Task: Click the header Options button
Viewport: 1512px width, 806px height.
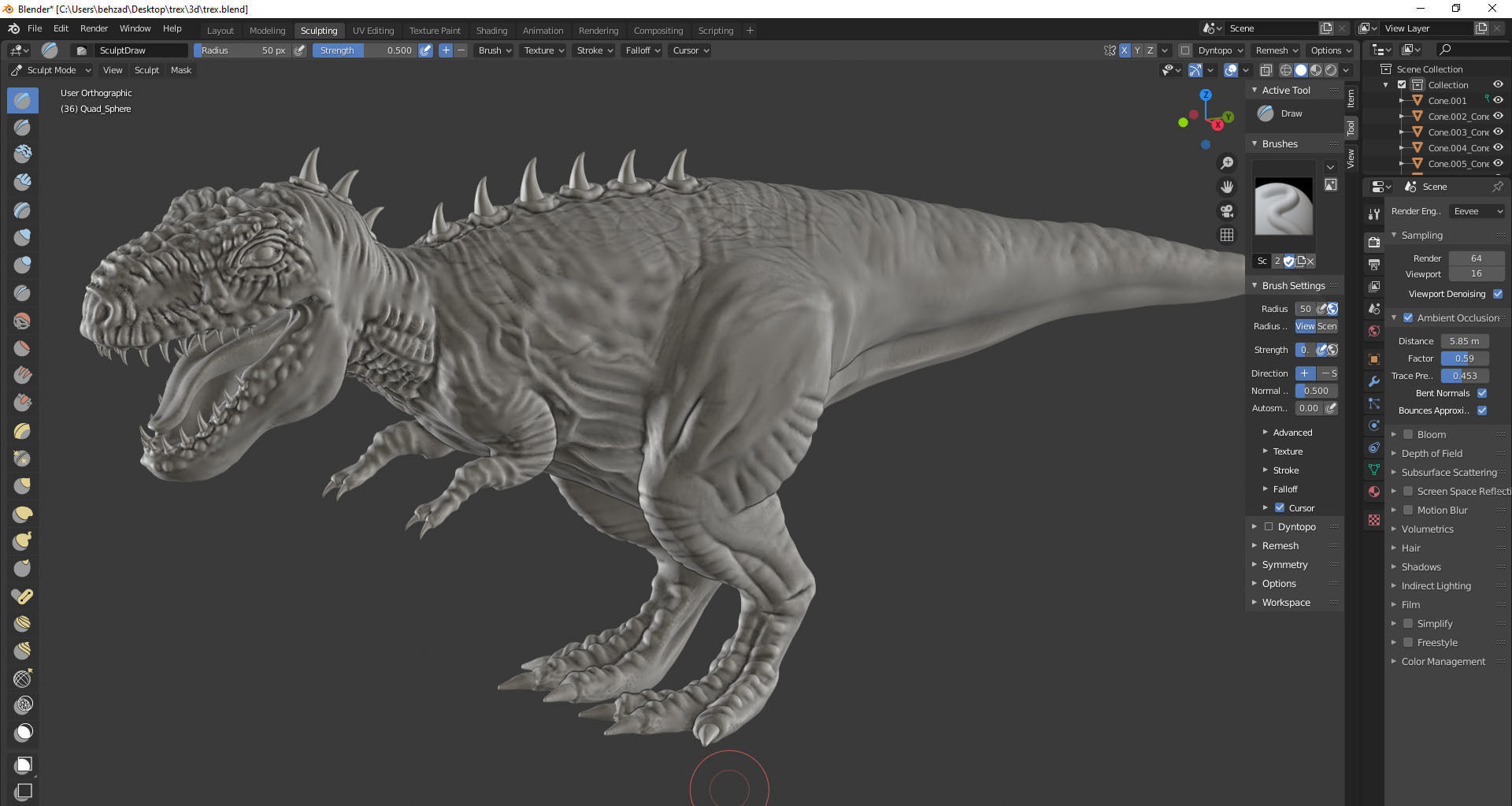Action: coord(1331,50)
